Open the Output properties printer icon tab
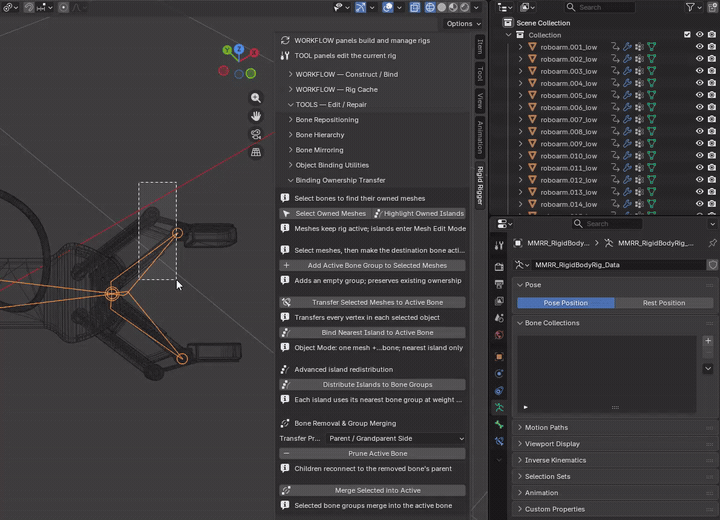Viewport: 720px width, 520px height. [x=499, y=284]
